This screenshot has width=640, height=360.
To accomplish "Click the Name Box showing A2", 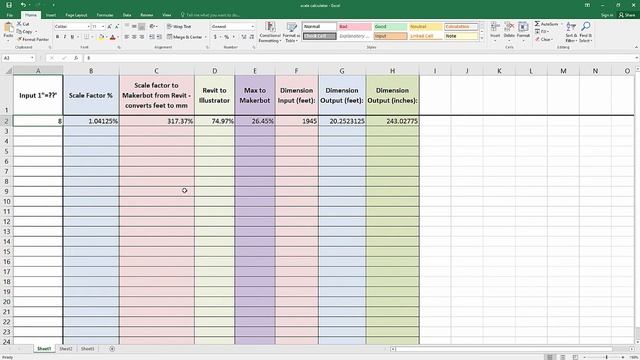I will pos(18,58).
